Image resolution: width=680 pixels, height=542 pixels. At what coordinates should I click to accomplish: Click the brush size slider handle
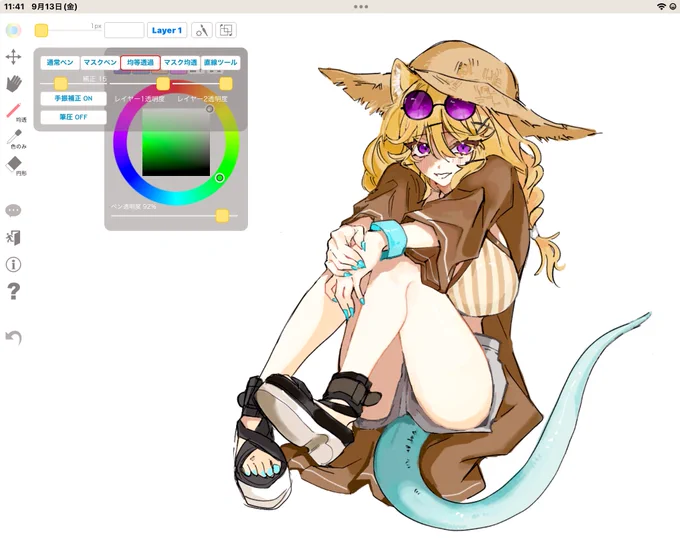(41, 30)
